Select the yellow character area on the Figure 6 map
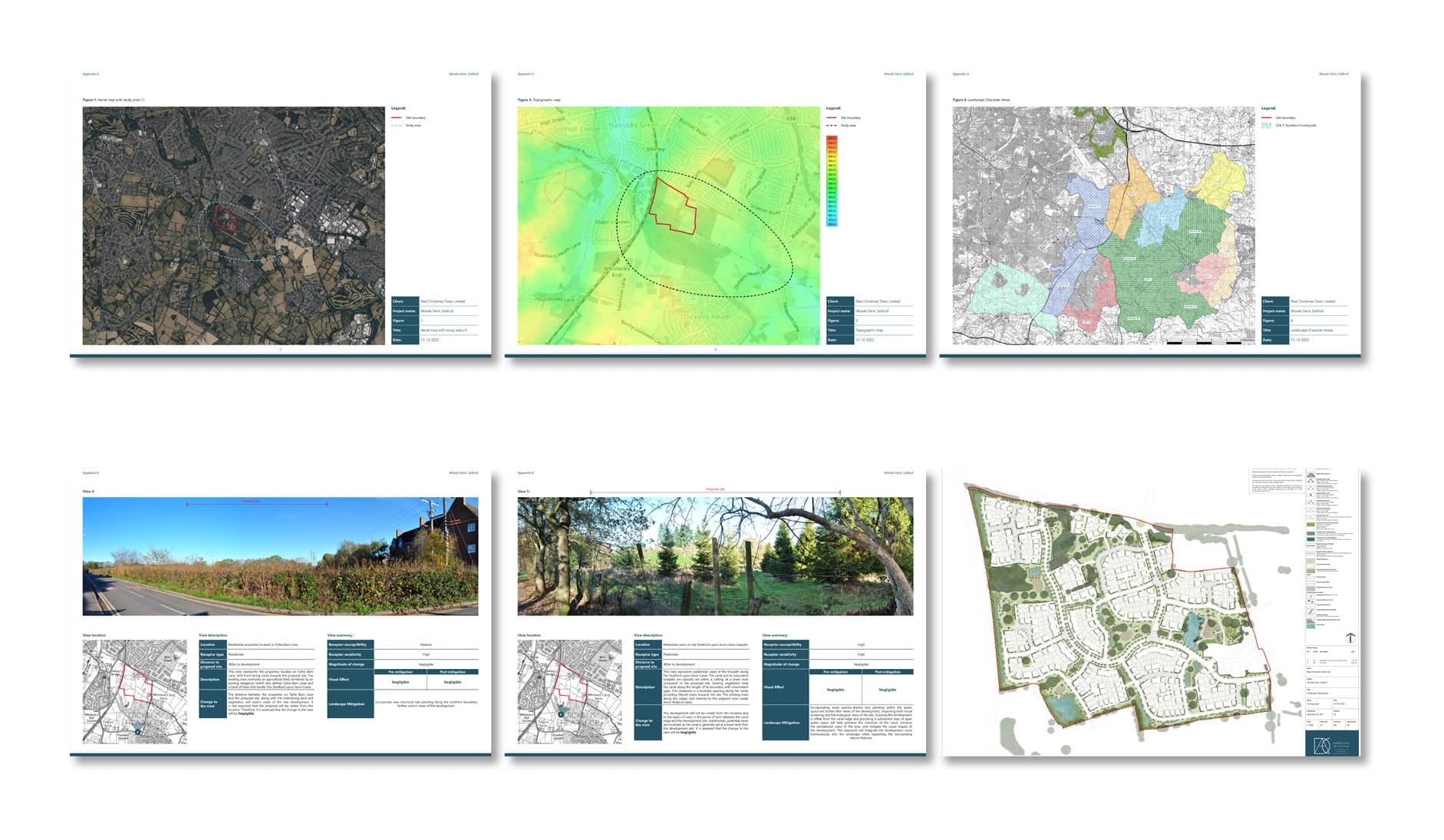The height and width of the screenshot is (840, 1444). click(1218, 183)
